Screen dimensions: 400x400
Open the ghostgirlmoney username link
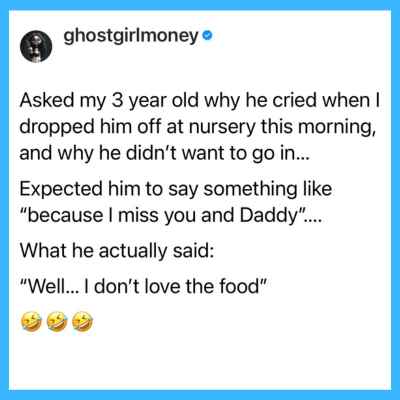[131, 36]
